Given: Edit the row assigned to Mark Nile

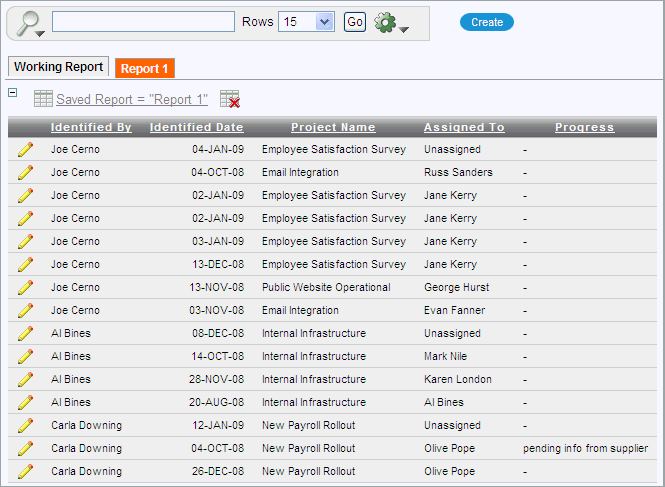Looking at the screenshot, I should click(25, 357).
